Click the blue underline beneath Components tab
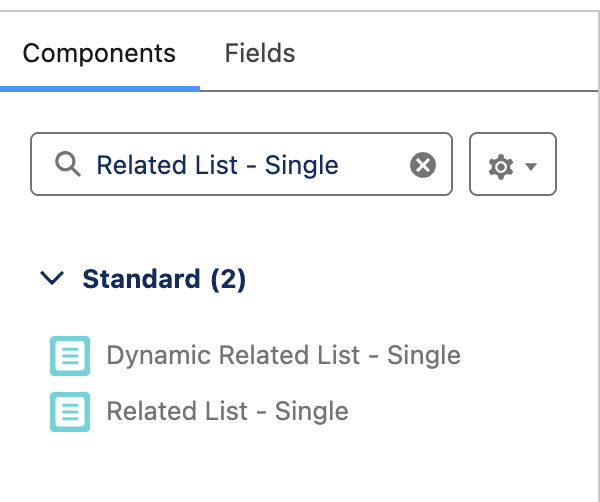Image resolution: width=600 pixels, height=502 pixels. click(x=99, y=88)
